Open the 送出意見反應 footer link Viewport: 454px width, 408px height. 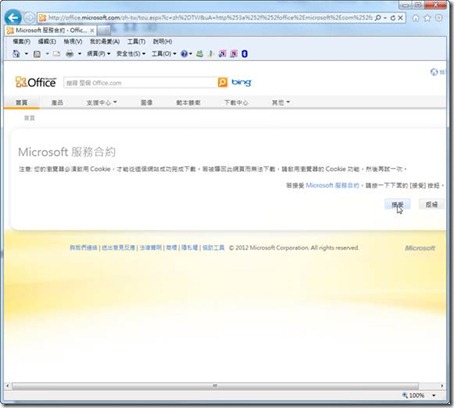(x=118, y=248)
